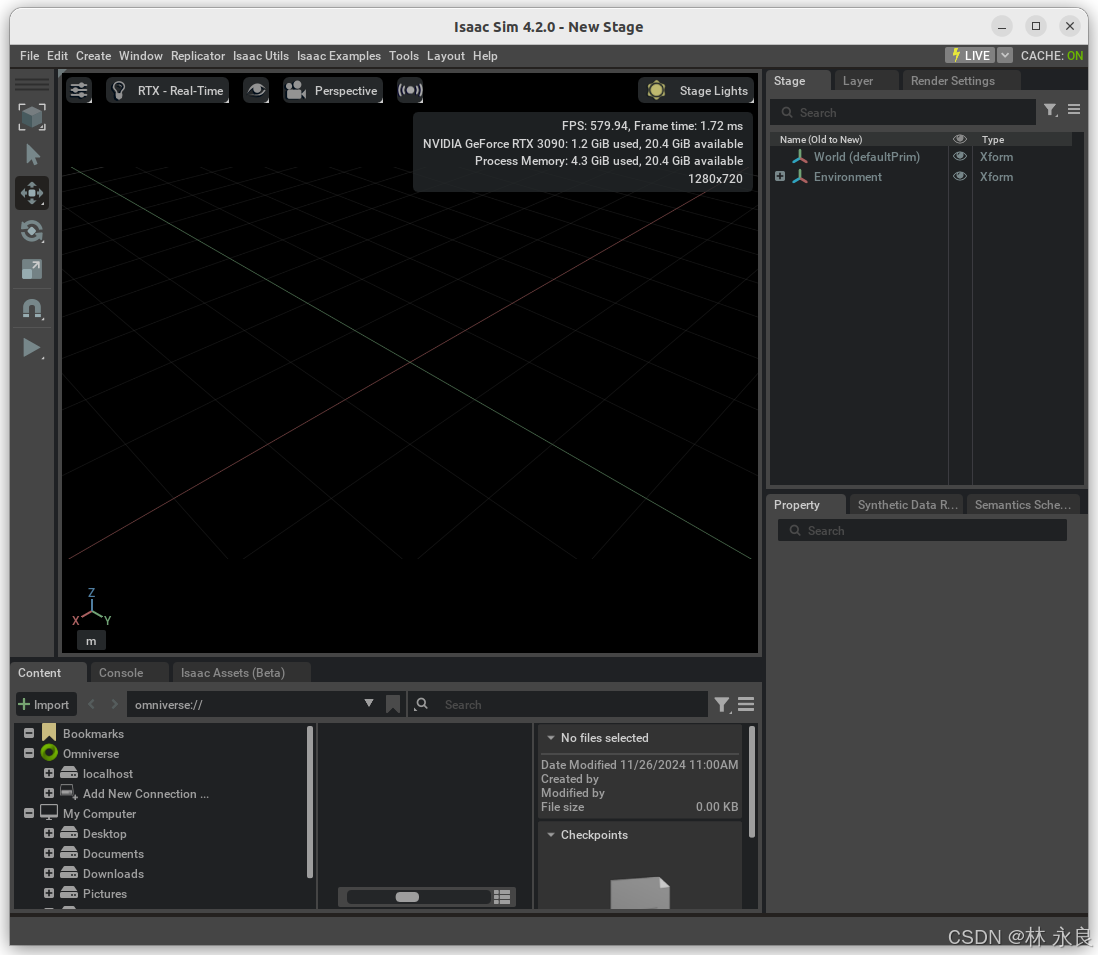
Task: Click Add New Connection ...
Action: click(x=146, y=794)
